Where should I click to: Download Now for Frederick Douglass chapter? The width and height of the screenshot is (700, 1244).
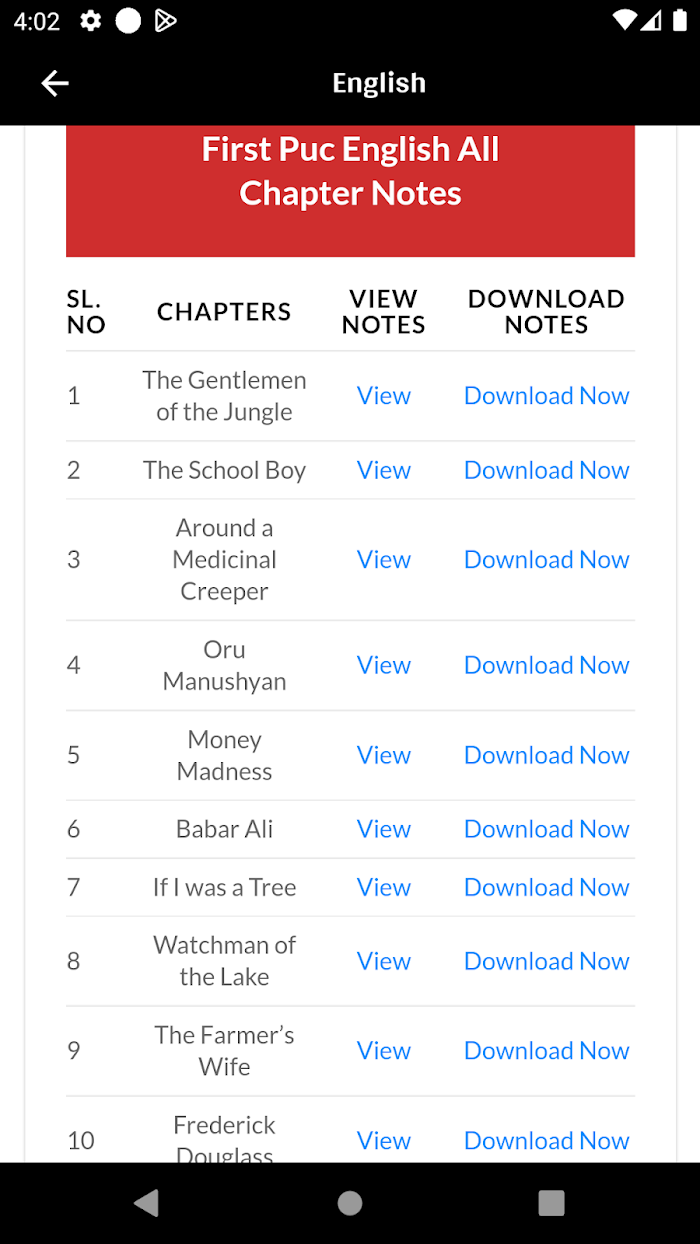[547, 1141]
